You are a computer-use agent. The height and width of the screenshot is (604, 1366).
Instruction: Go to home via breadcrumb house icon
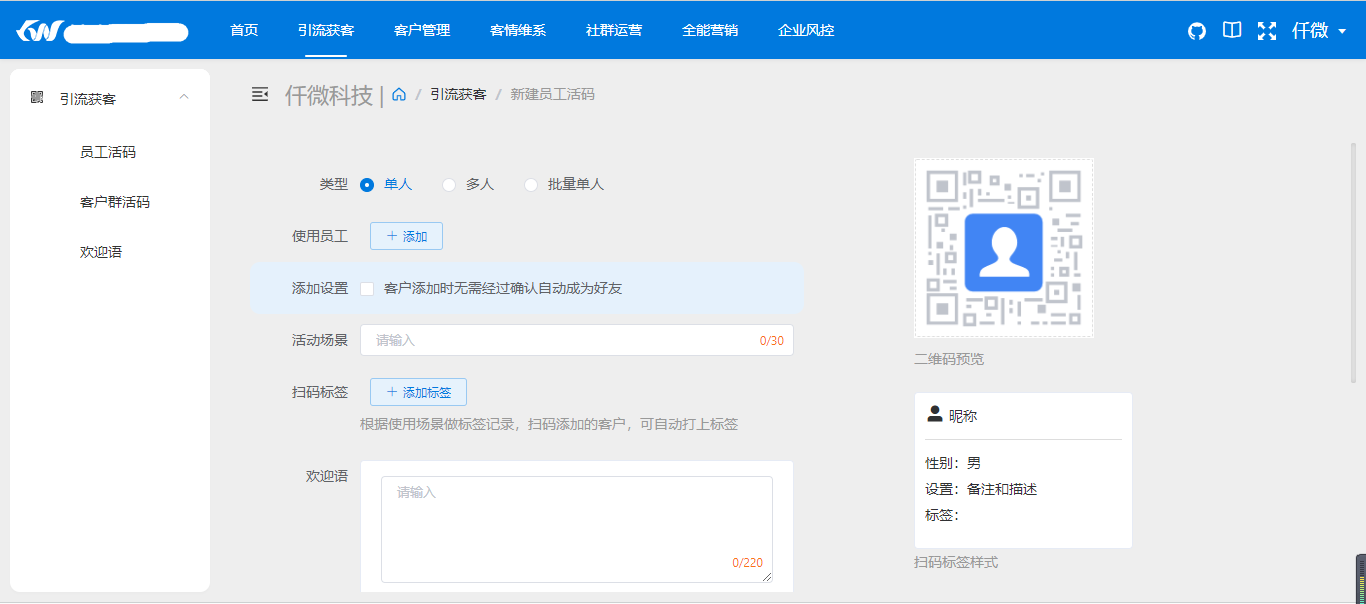399,95
